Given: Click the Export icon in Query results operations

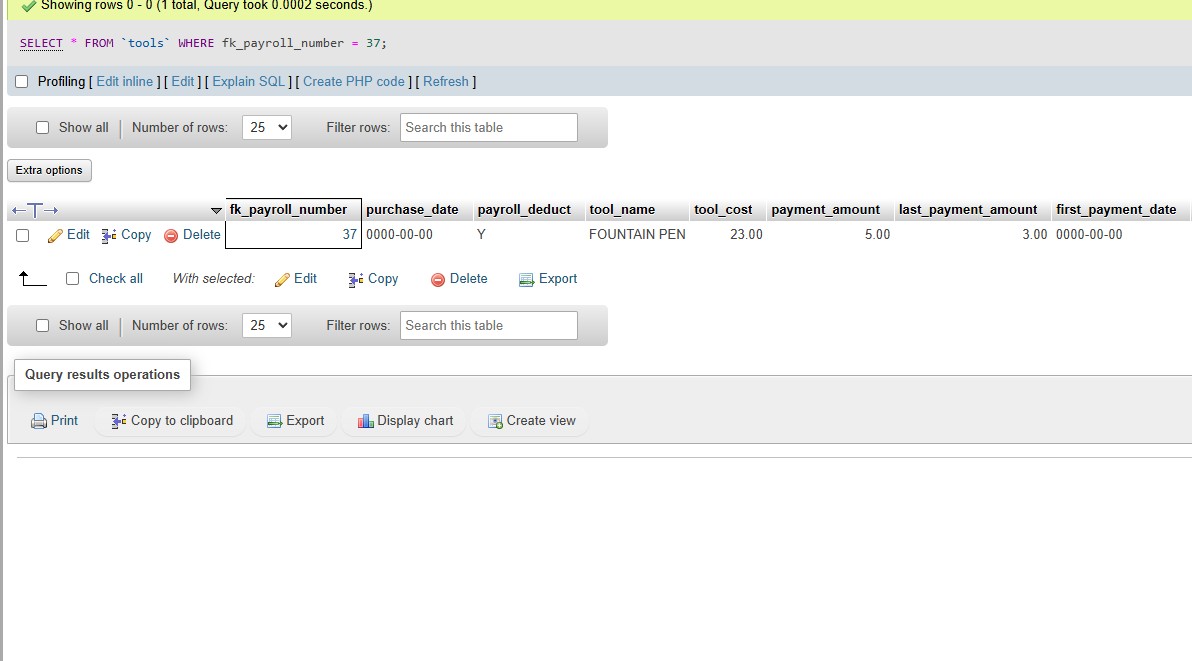Looking at the screenshot, I should (x=274, y=421).
